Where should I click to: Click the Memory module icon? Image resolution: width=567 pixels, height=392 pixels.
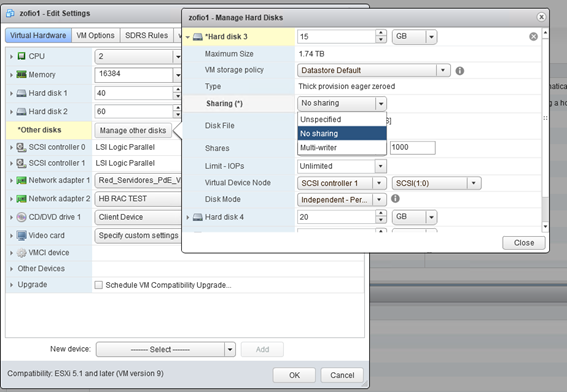(22, 74)
